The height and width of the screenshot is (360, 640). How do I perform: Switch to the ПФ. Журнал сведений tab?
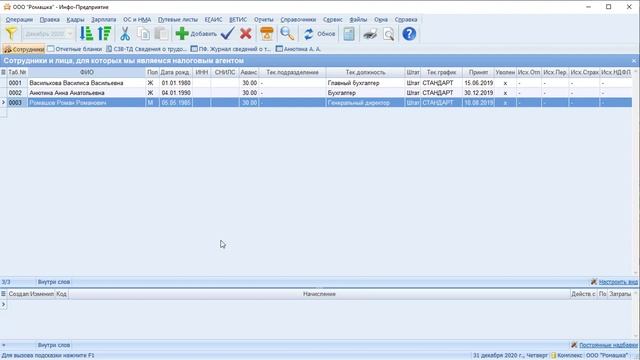click(231, 49)
